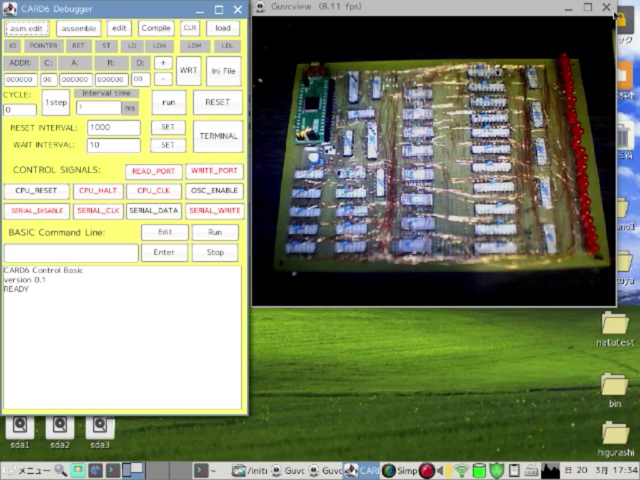Open the CPU load graph tray icon
Image resolution: width=640 pixels, height=480 pixels.
click(550, 471)
